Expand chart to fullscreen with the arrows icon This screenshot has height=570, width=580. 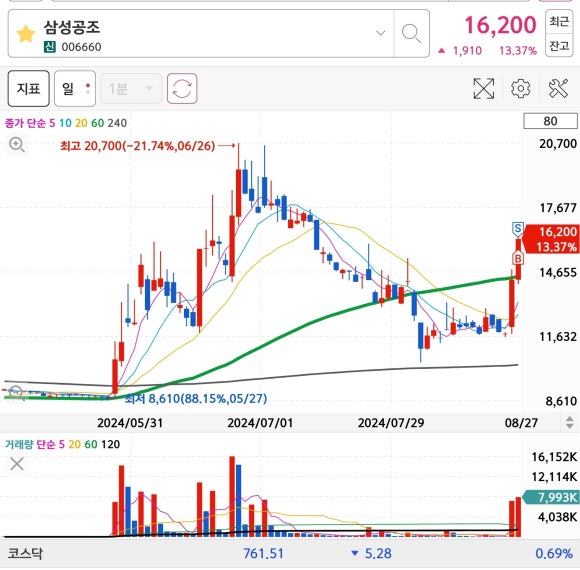point(484,89)
